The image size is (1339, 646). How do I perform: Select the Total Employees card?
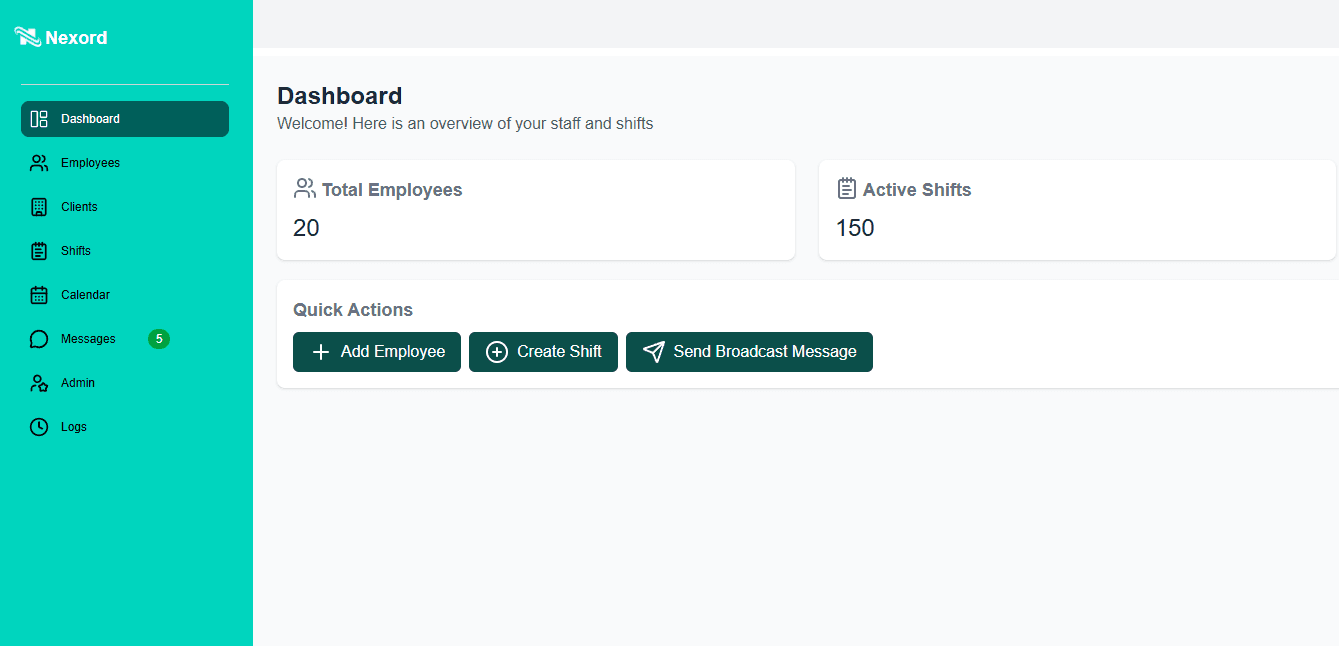click(536, 209)
